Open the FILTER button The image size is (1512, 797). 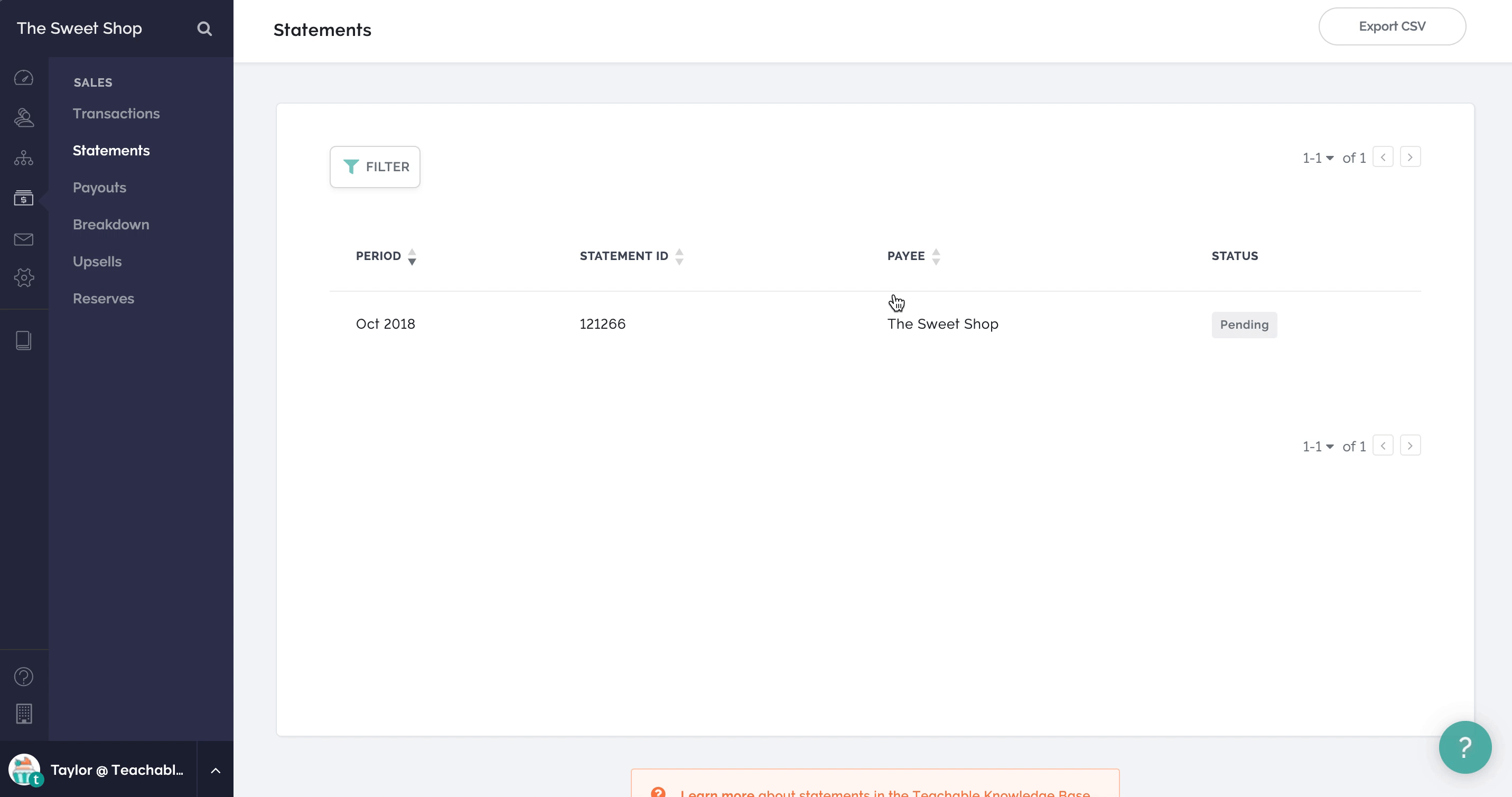tap(375, 167)
